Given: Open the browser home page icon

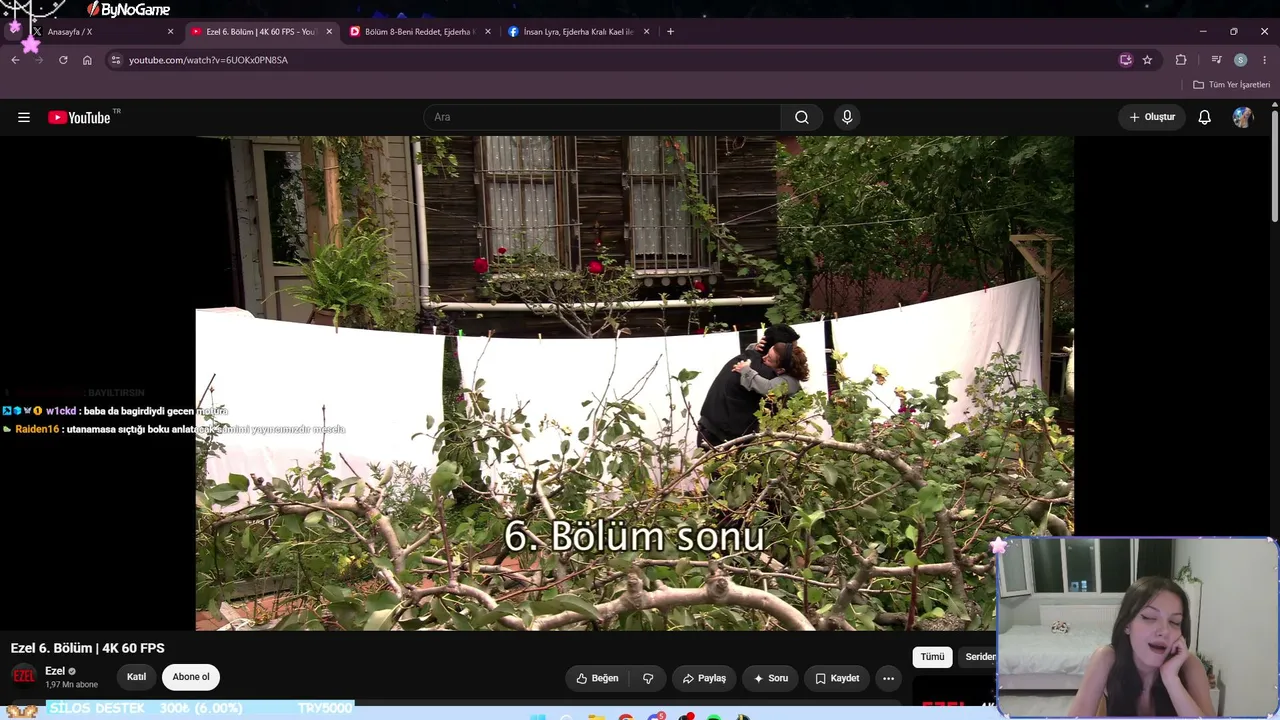Looking at the screenshot, I should tap(87, 60).
